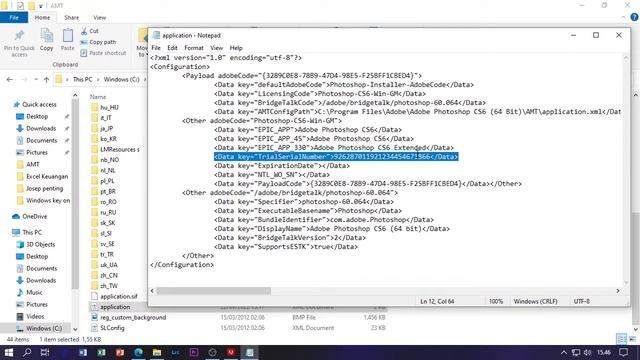
Task: Open the Action Center notifications
Action: 624,352
